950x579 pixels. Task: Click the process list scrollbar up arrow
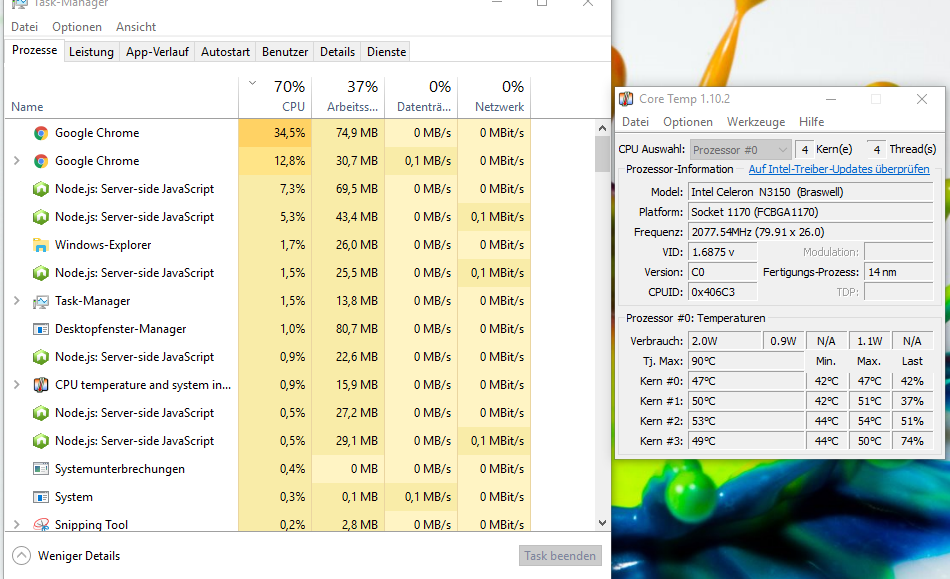602,128
